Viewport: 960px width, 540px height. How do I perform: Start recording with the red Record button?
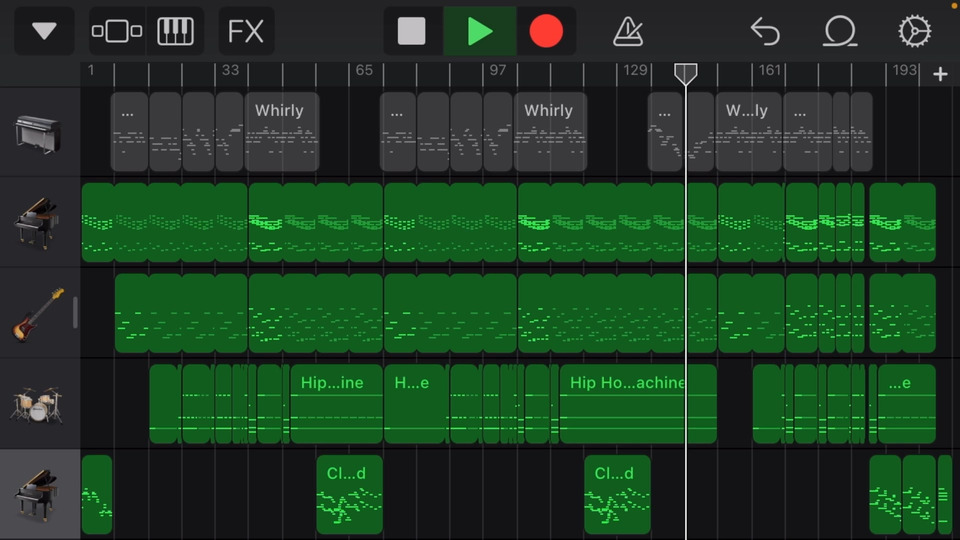click(x=546, y=31)
